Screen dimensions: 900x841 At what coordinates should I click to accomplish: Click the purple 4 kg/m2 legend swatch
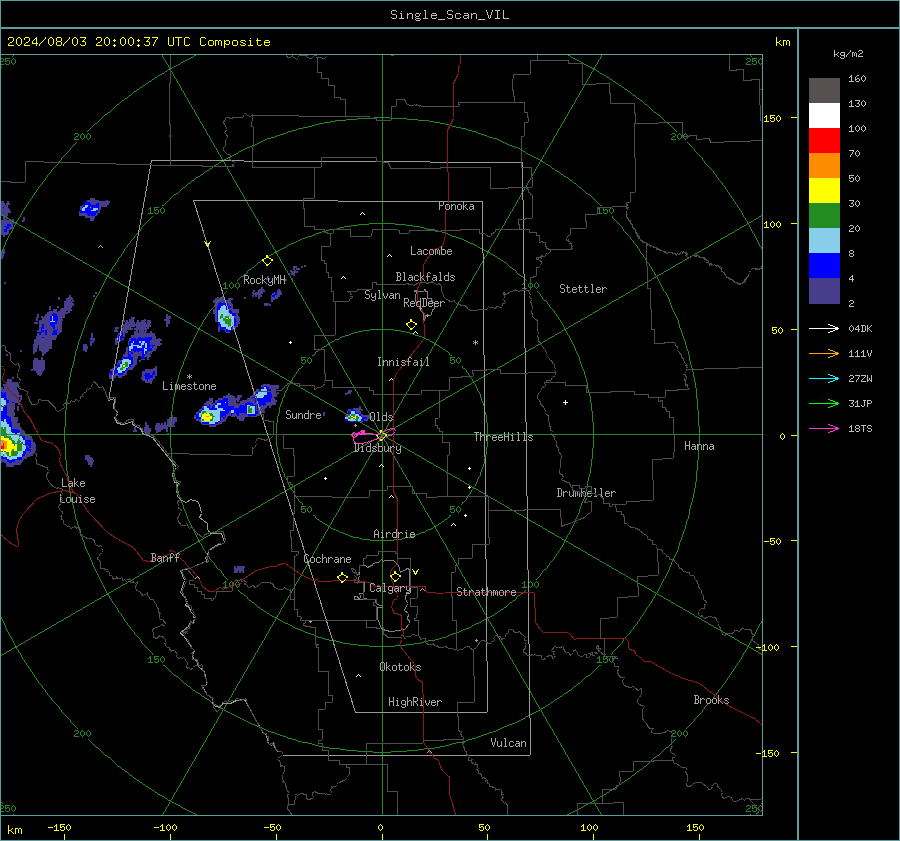[824, 290]
